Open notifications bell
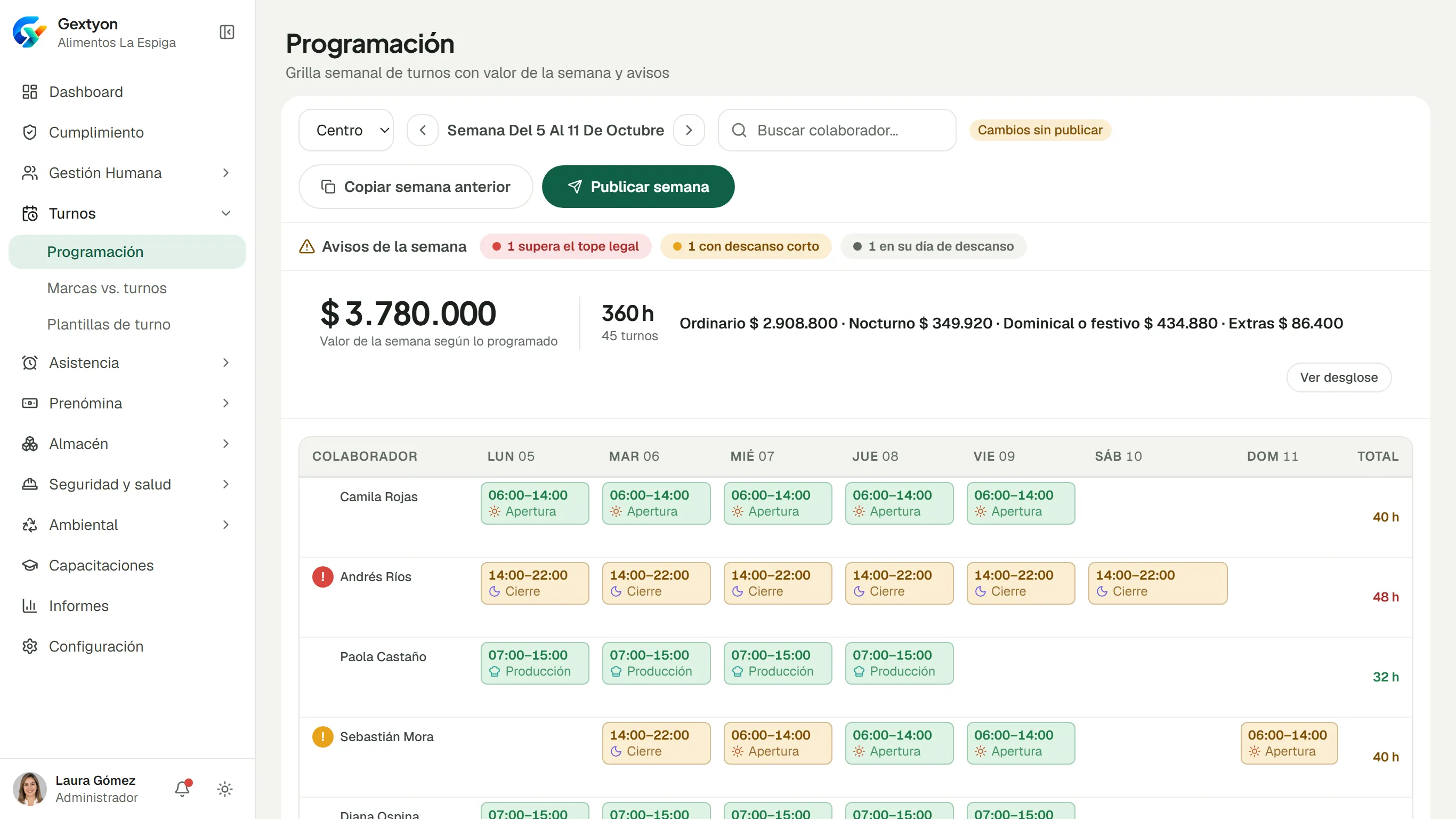 pos(182,789)
